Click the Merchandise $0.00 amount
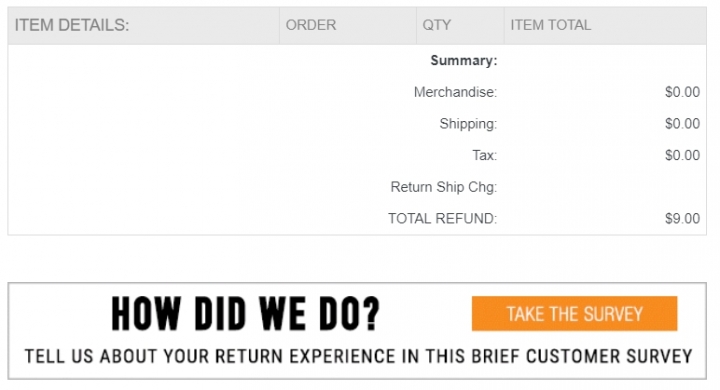 pyautogui.click(x=682, y=92)
